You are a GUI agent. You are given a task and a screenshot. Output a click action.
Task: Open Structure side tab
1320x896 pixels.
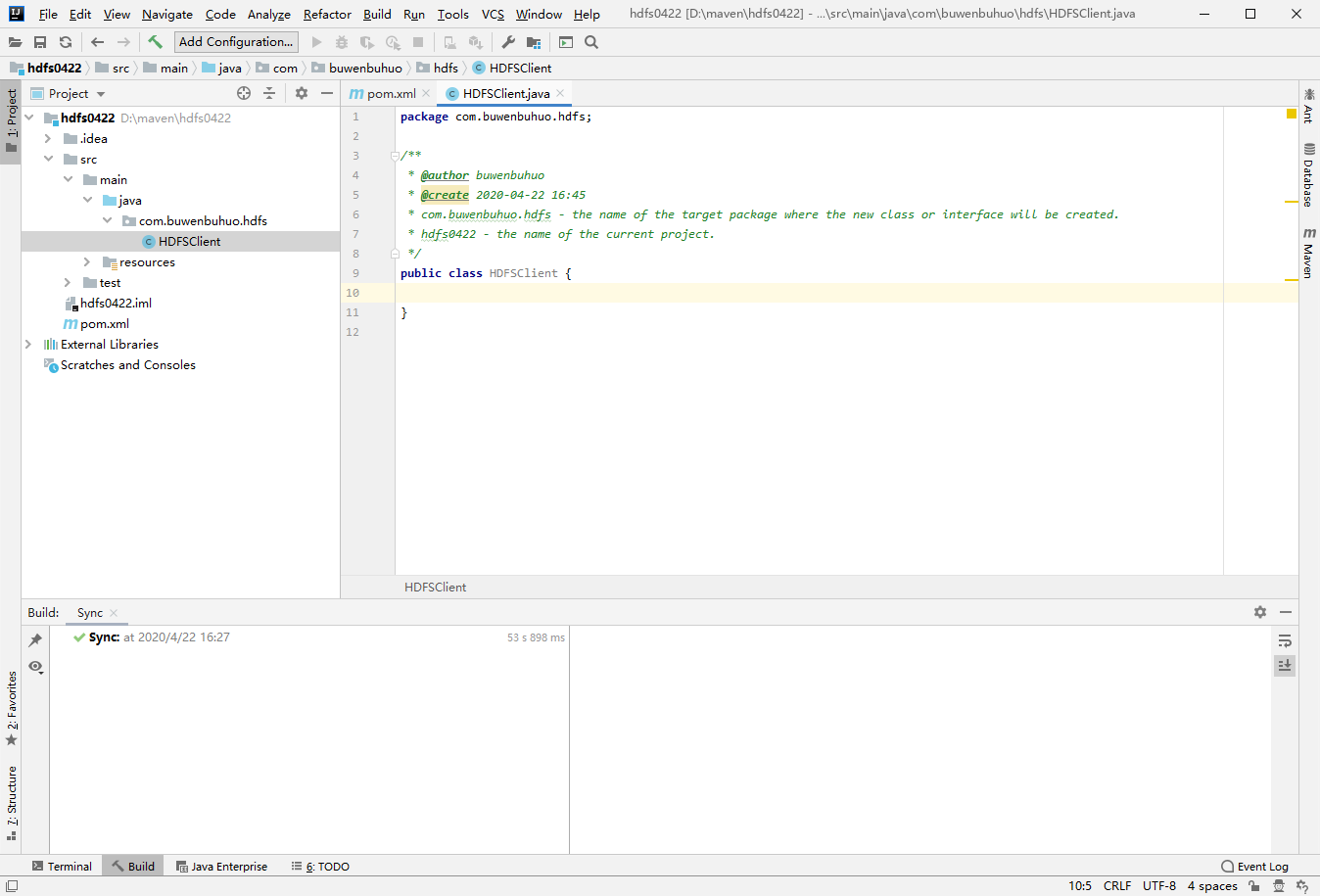pyautogui.click(x=12, y=803)
